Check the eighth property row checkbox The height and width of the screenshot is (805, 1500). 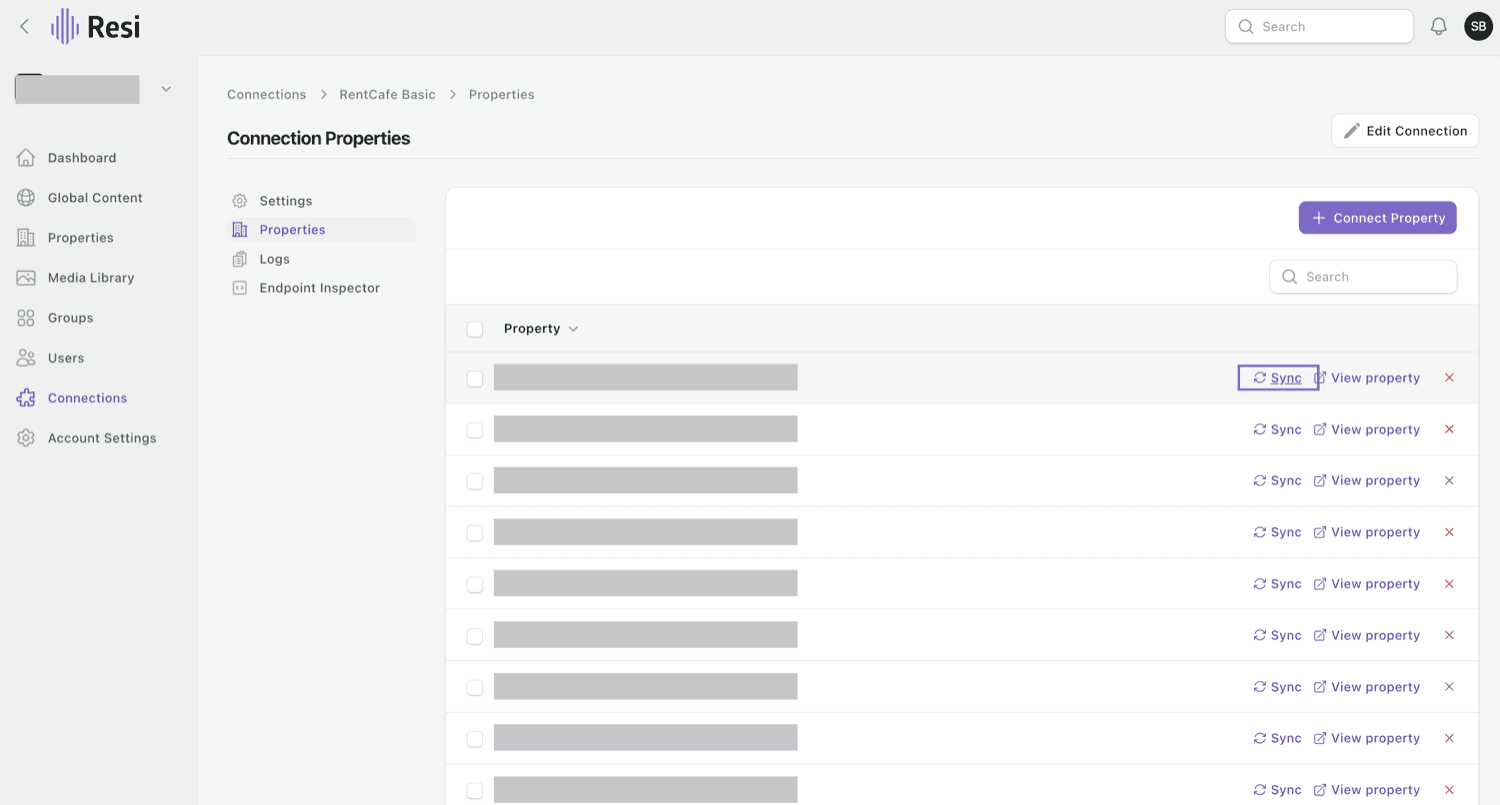click(x=475, y=739)
